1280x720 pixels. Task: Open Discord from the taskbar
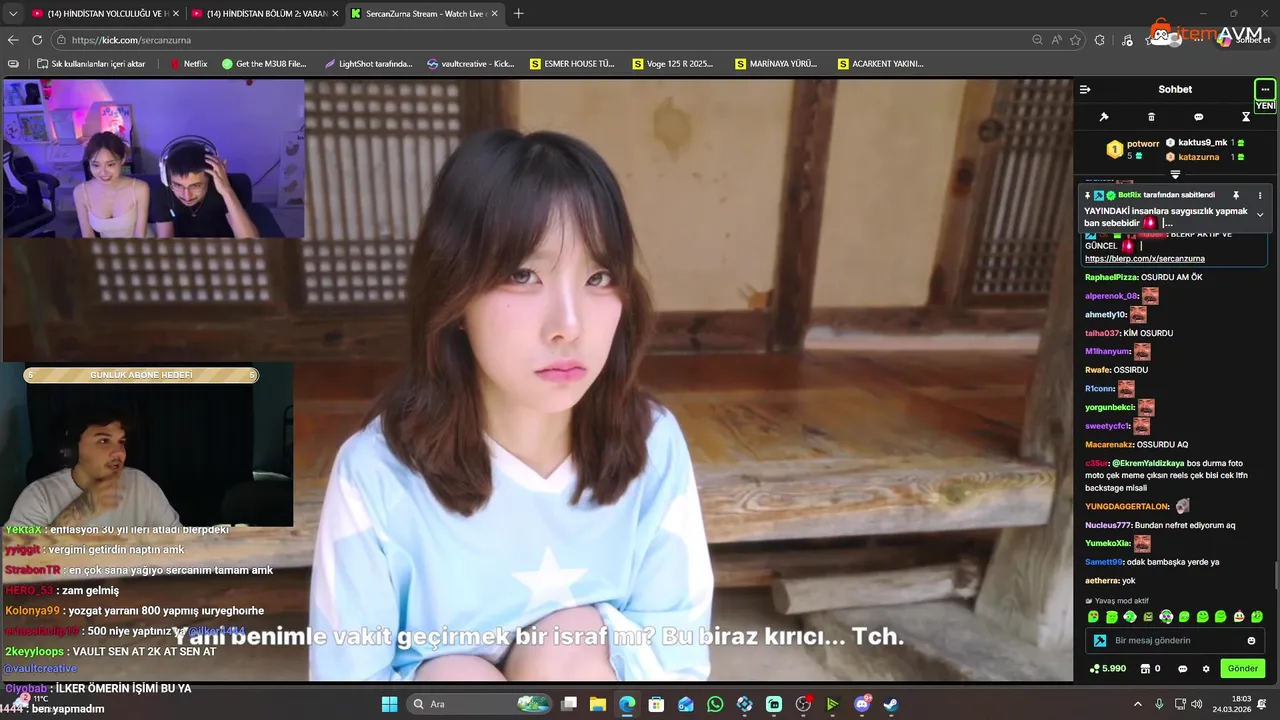[862, 704]
